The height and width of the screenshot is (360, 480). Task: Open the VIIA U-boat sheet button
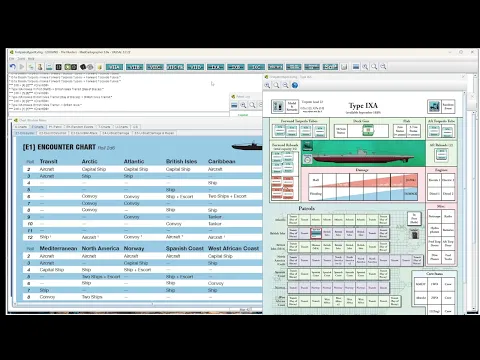coord(114,67)
